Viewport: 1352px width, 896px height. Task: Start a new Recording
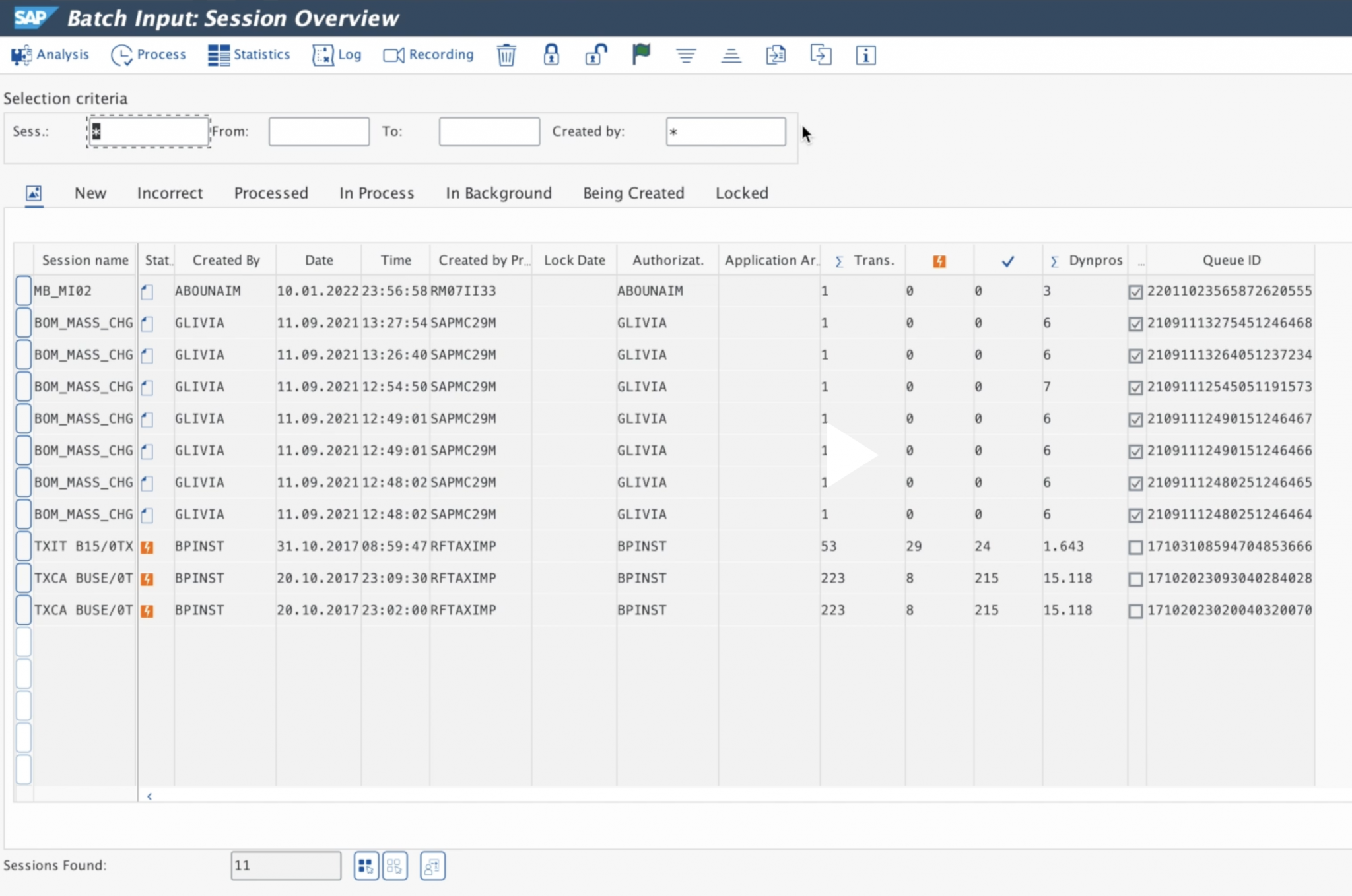428,55
